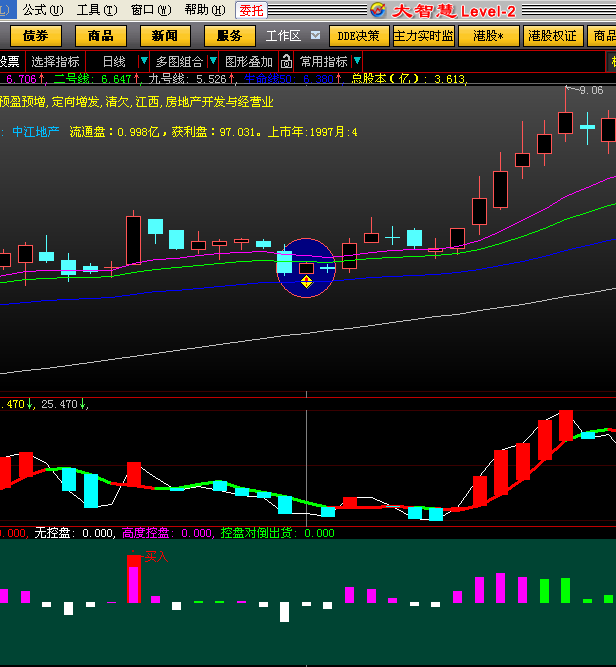Viewport: 616px width, 667px height.
Task: Click the 大智慧 logo icon in title bar
Action: pyautogui.click(x=377, y=10)
